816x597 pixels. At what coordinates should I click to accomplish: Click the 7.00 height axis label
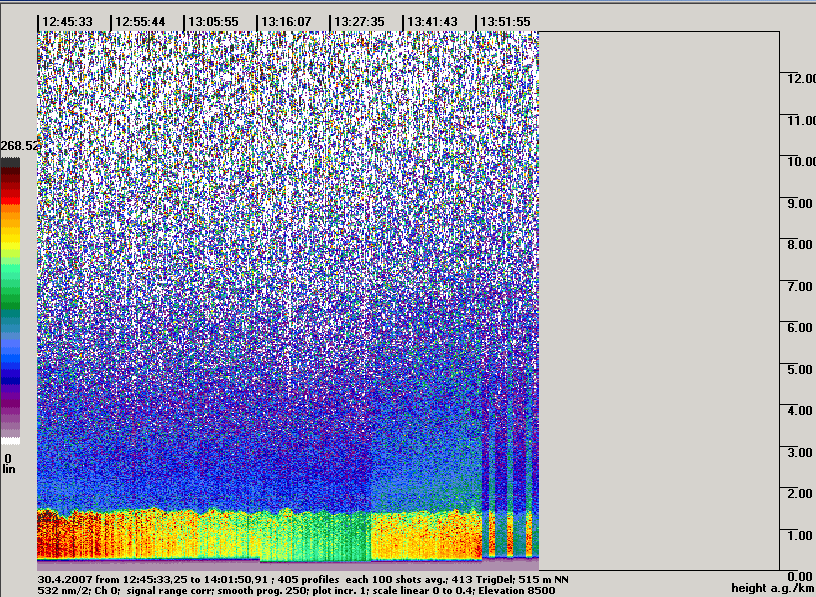click(x=800, y=286)
